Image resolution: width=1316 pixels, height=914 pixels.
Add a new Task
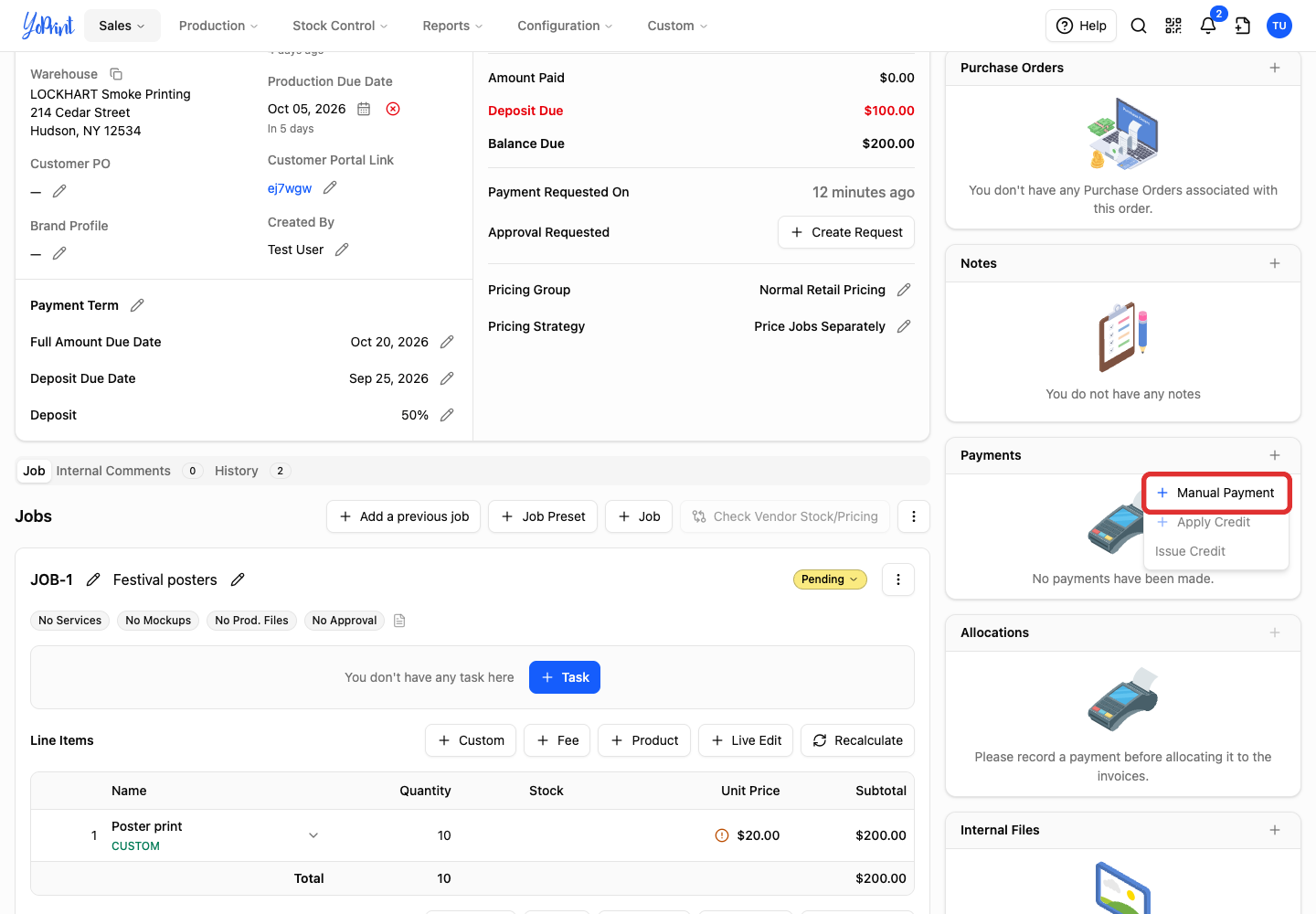[565, 677]
